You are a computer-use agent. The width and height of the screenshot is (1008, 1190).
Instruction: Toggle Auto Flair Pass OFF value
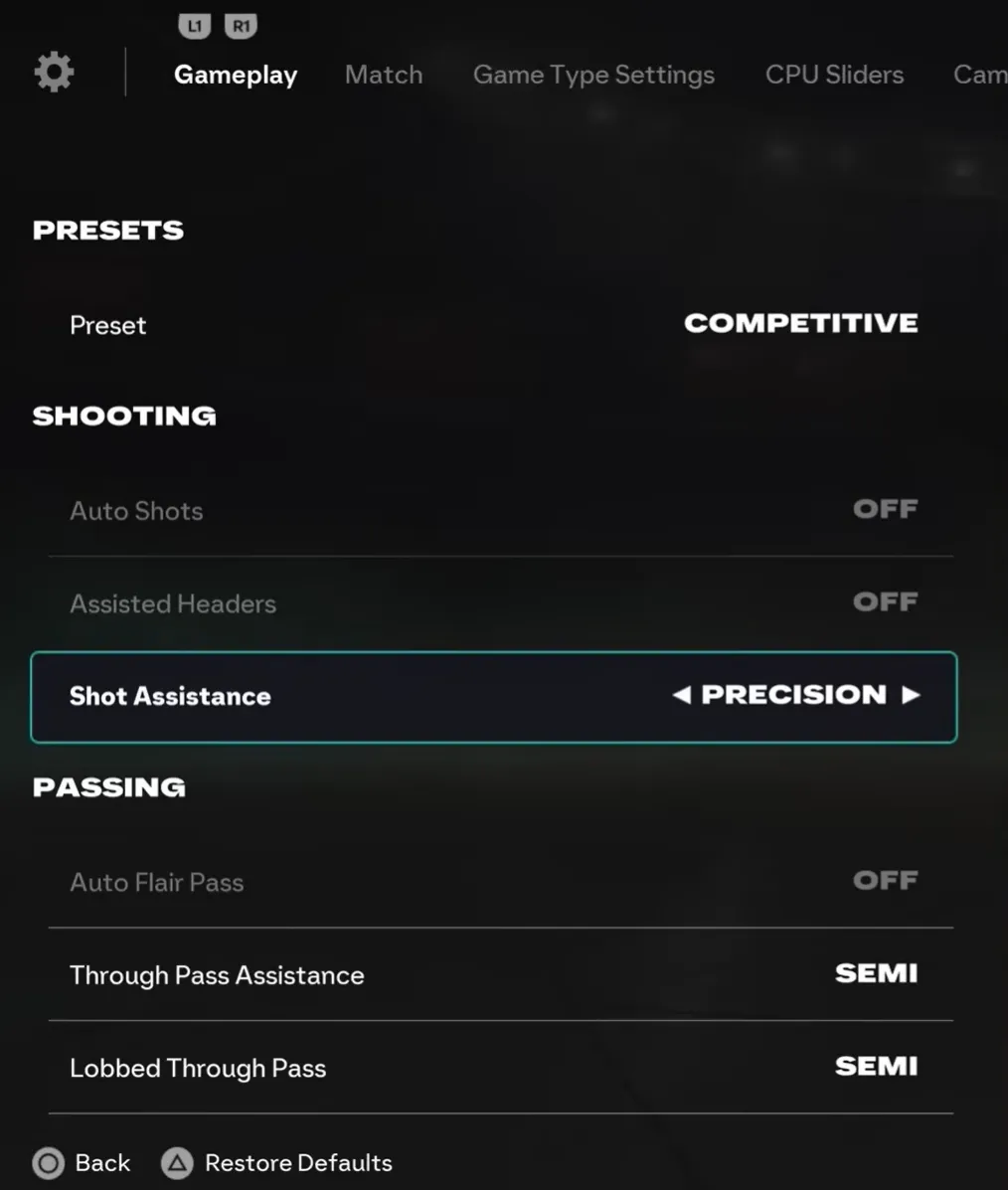(885, 881)
